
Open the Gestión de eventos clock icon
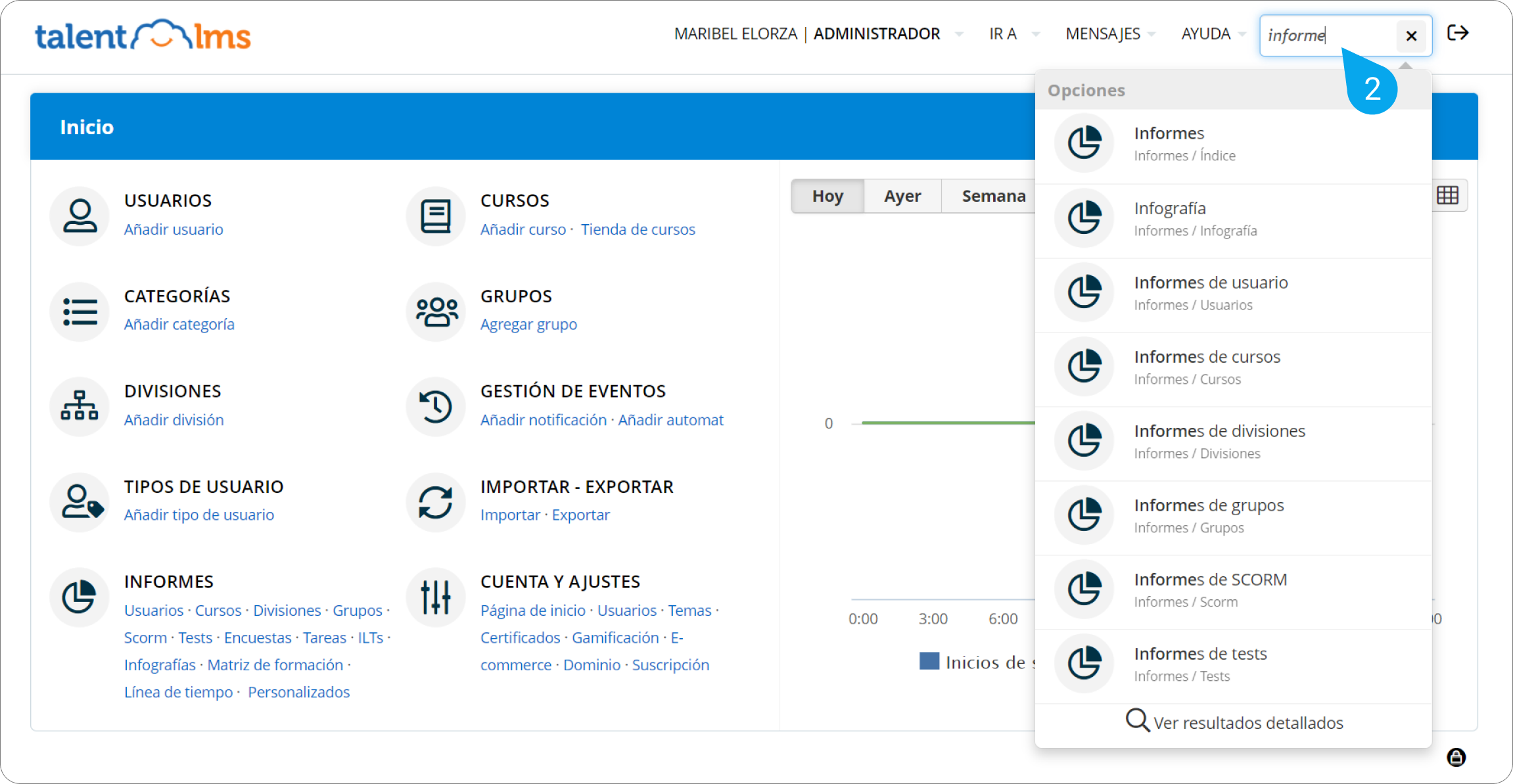pos(436,406)
